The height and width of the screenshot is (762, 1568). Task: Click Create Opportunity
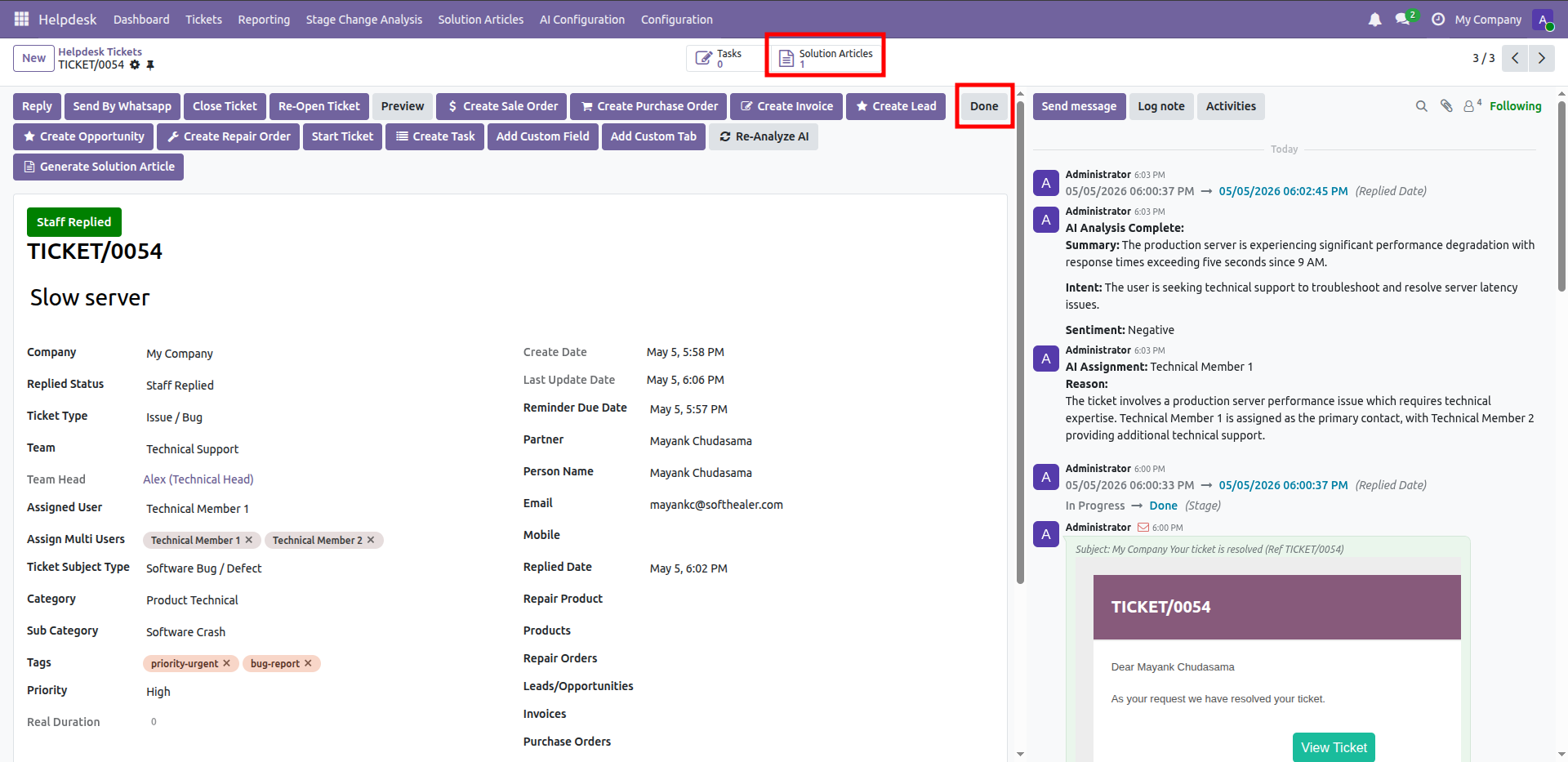pyautogui.click(x=82, y=136)
